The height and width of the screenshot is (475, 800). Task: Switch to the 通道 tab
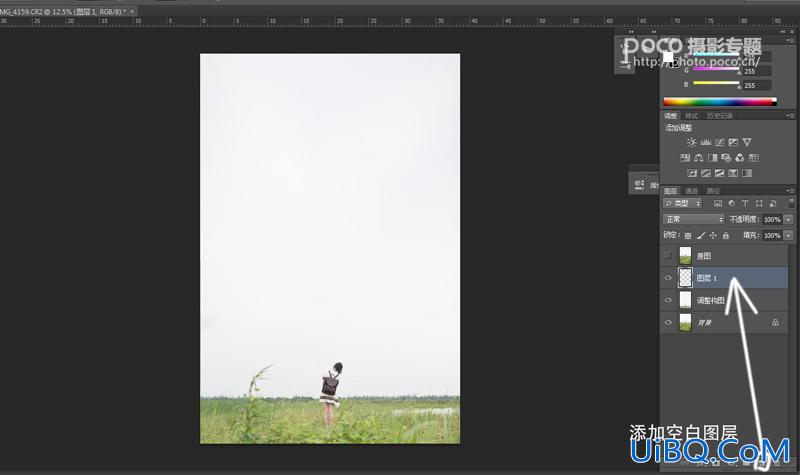click(692, 191)
